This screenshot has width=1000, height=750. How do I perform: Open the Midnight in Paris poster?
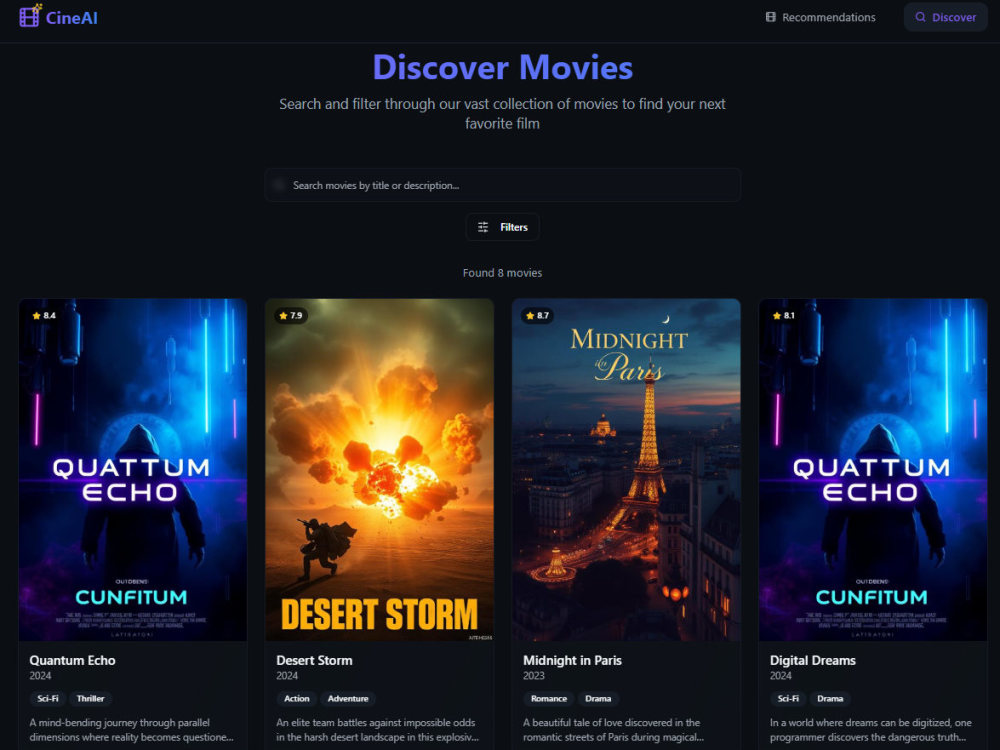tap(626, 470)
